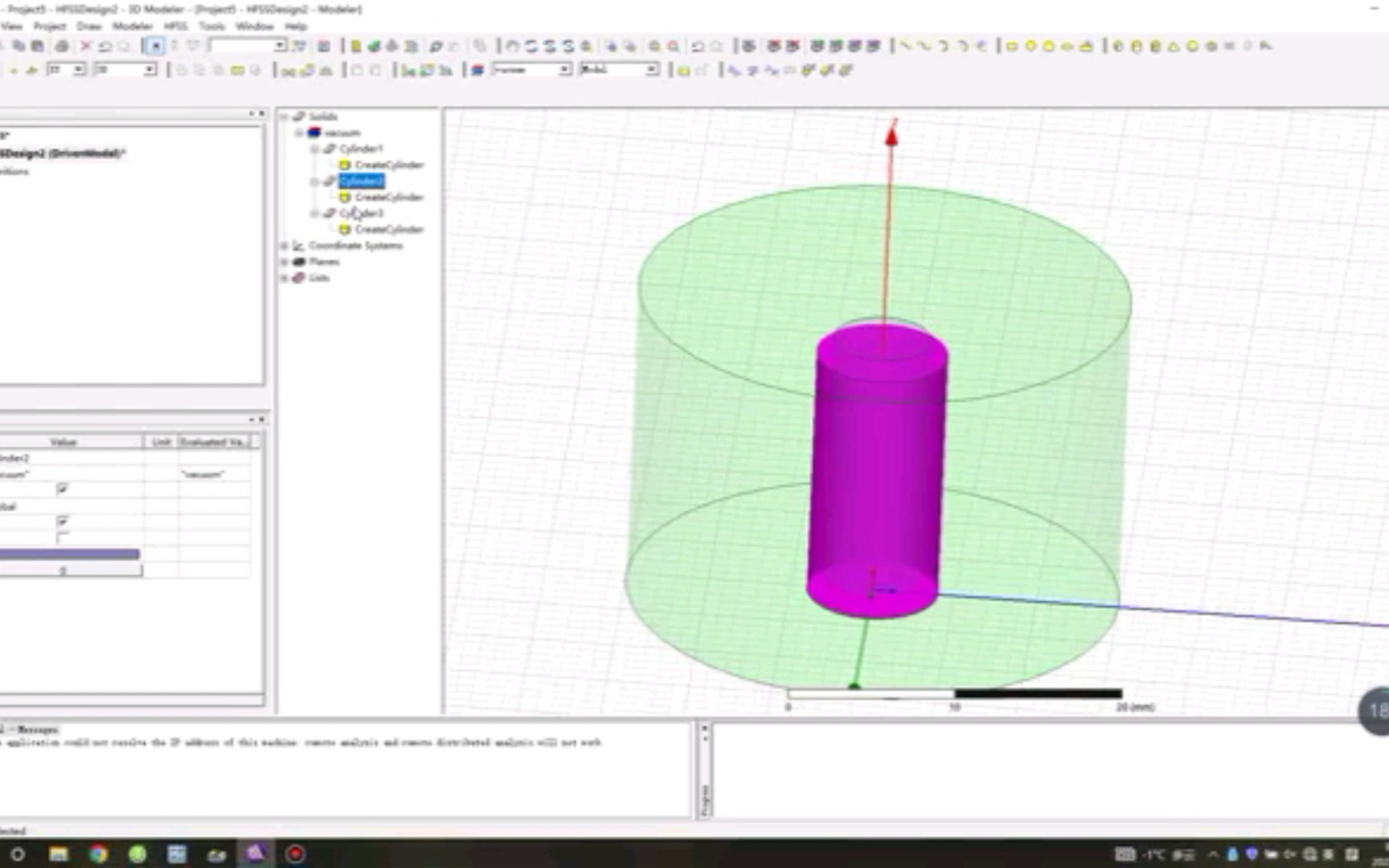This screenshot has width=1389, height=868.
Task: Expand the Lists tree node
Action: click(x=285, y=278)
